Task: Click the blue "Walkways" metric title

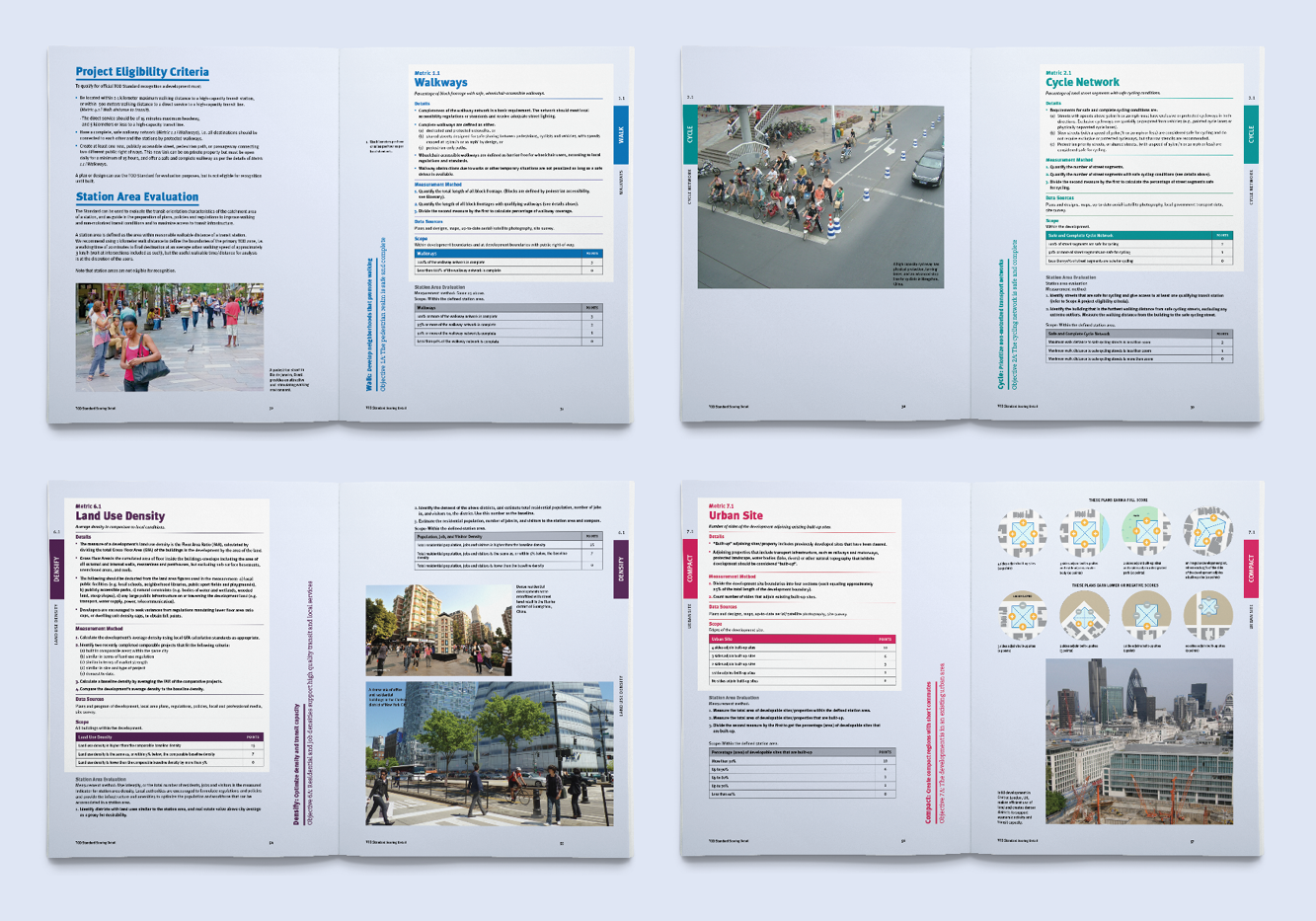Action: [x=441, y=83]
